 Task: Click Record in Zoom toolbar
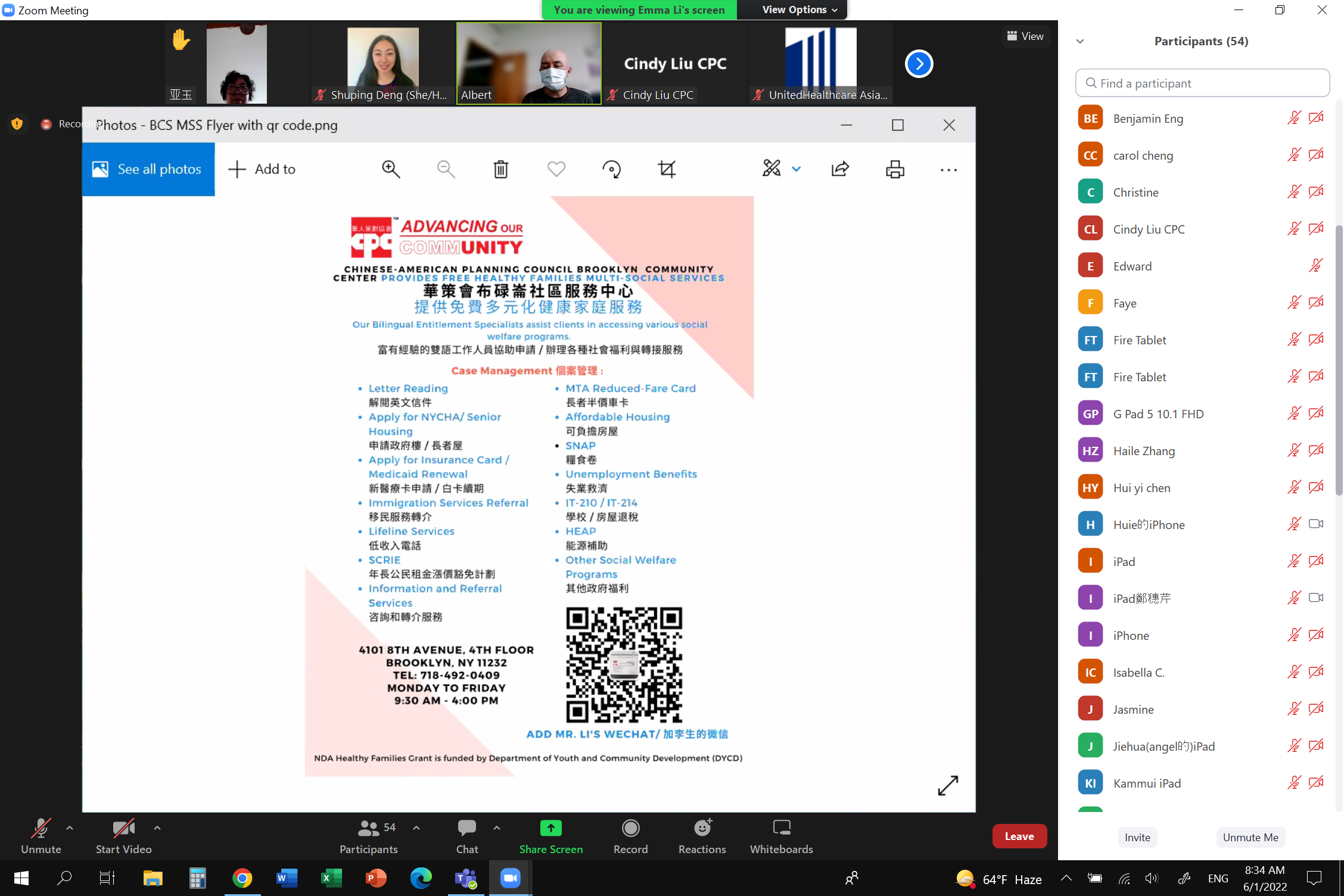[x=630, y=836]
